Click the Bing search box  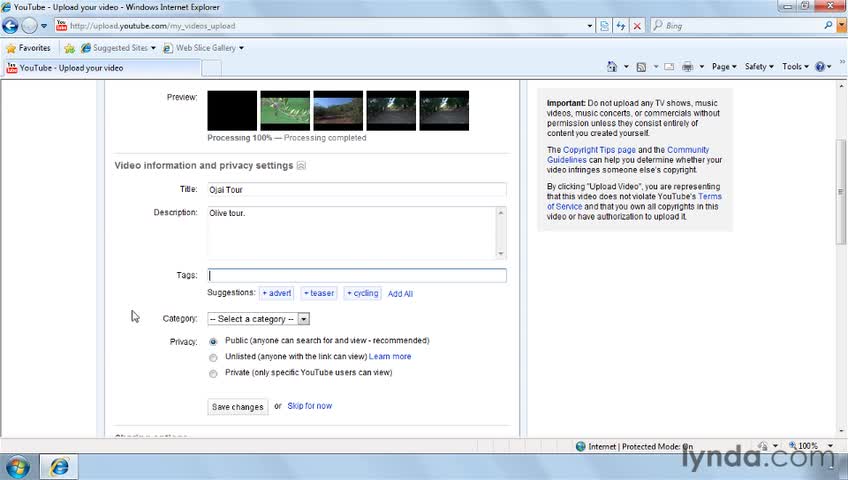[x=737, y=25]
